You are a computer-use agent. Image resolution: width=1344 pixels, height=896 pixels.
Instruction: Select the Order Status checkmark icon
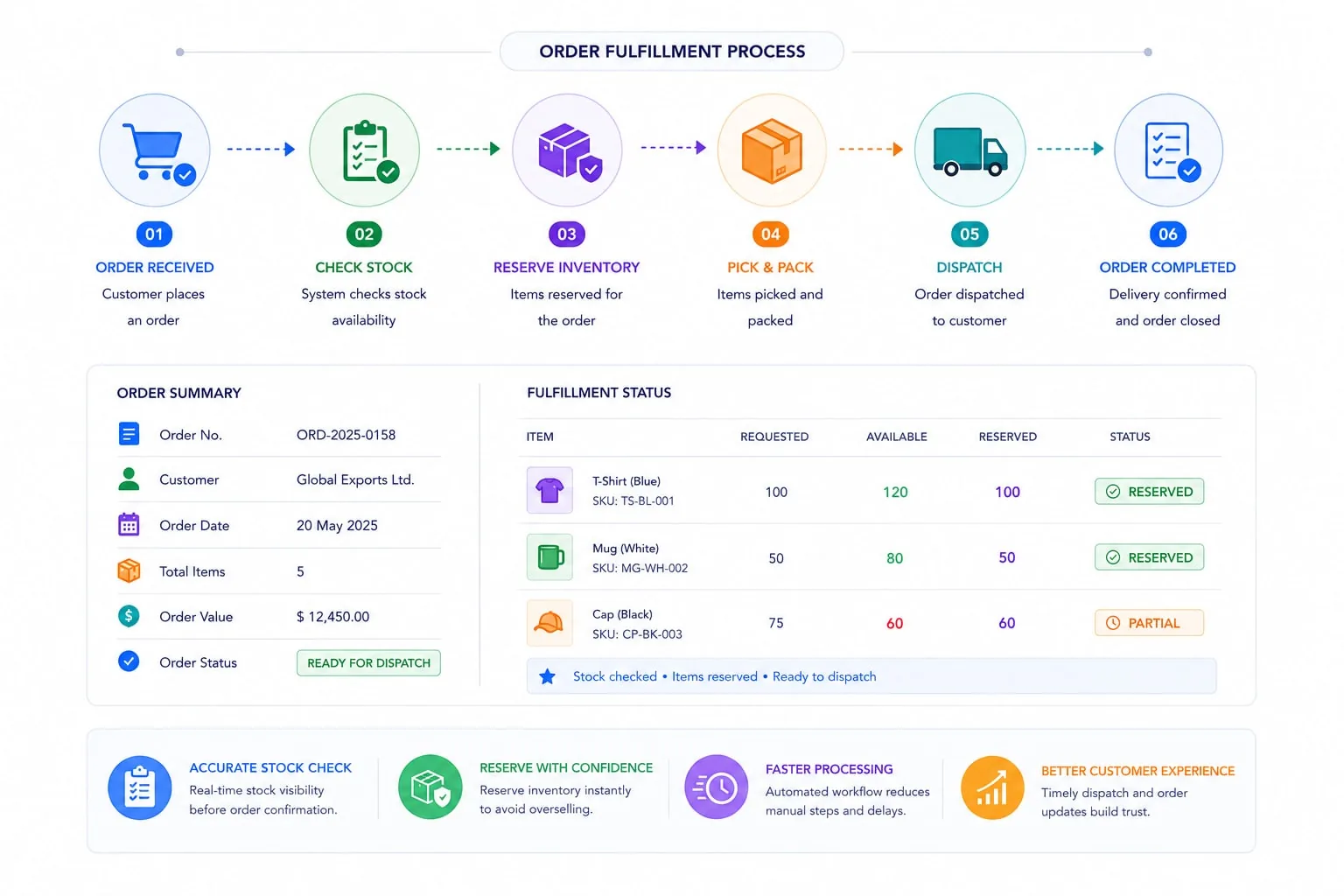click(x=129, y=661)
